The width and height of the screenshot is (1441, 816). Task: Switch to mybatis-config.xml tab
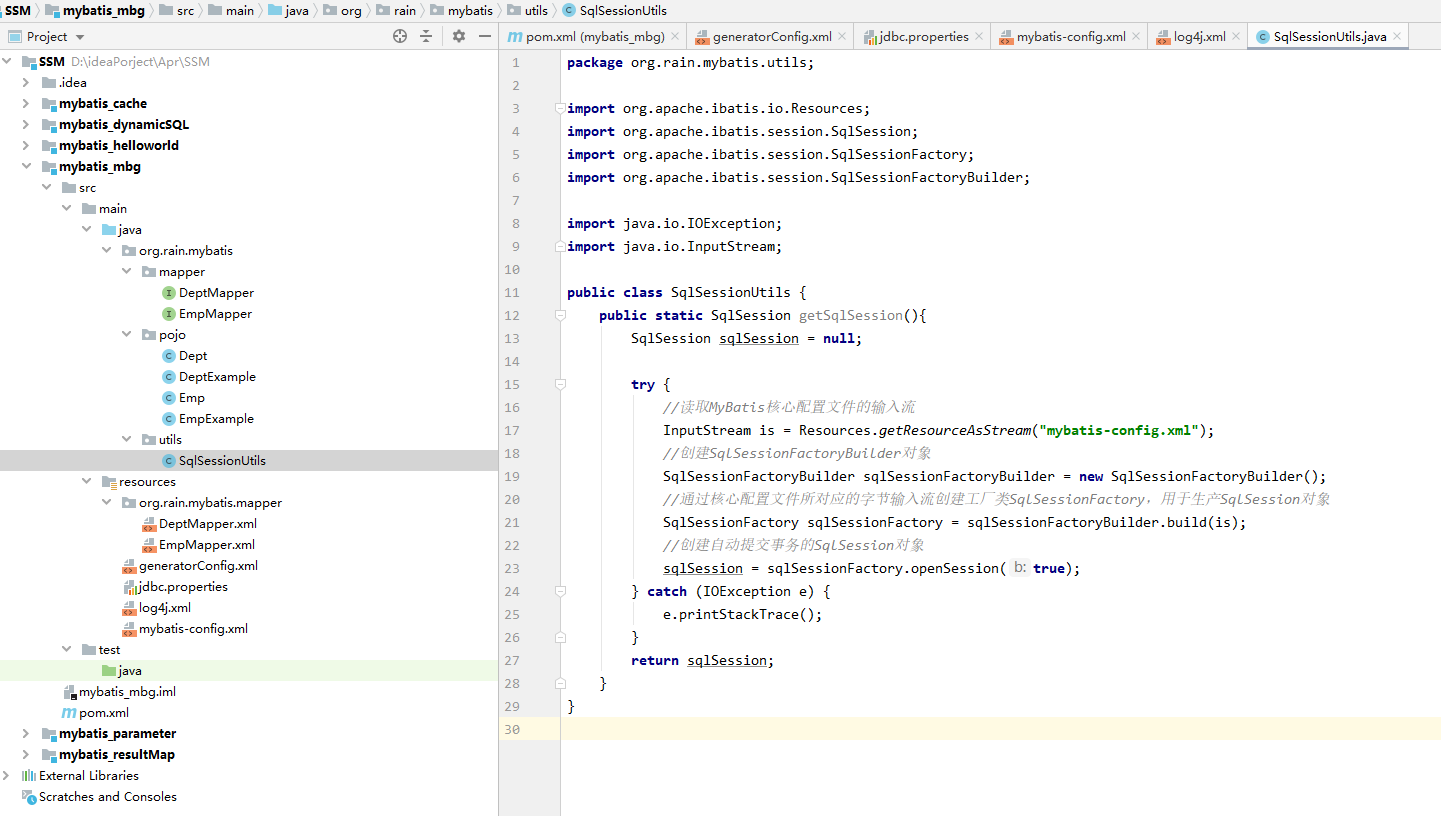point(1062,36)
